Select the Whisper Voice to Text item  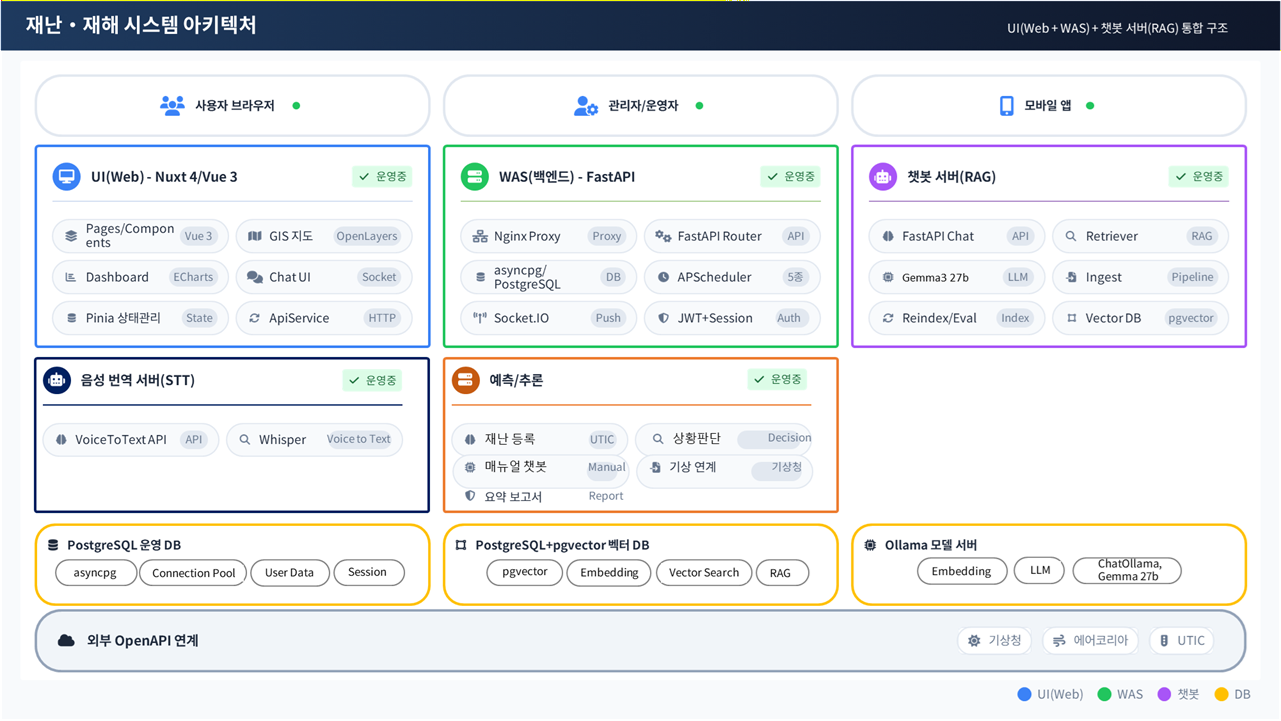click(x=315, y=440)
